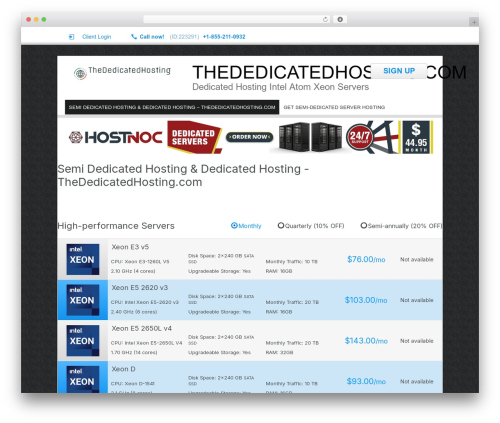Click the Semi Dedicated Hosting & Dedicated Hosting page heading
Screen dimensions: 500x423
coord(183,175)
